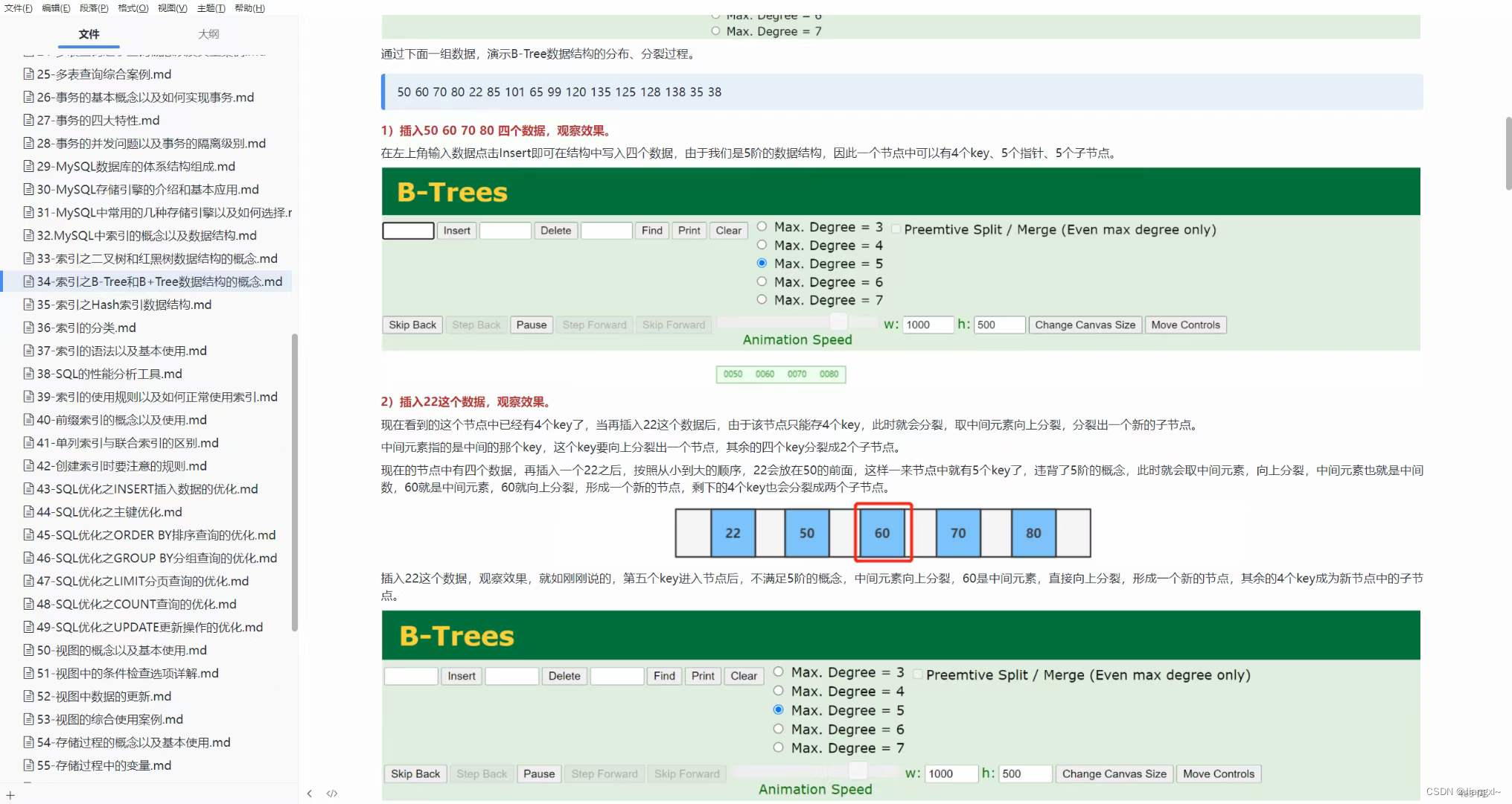
Task: Open 30-MySQL存储引擎的介绍和基本应用.md
Action: pos(147,189)
